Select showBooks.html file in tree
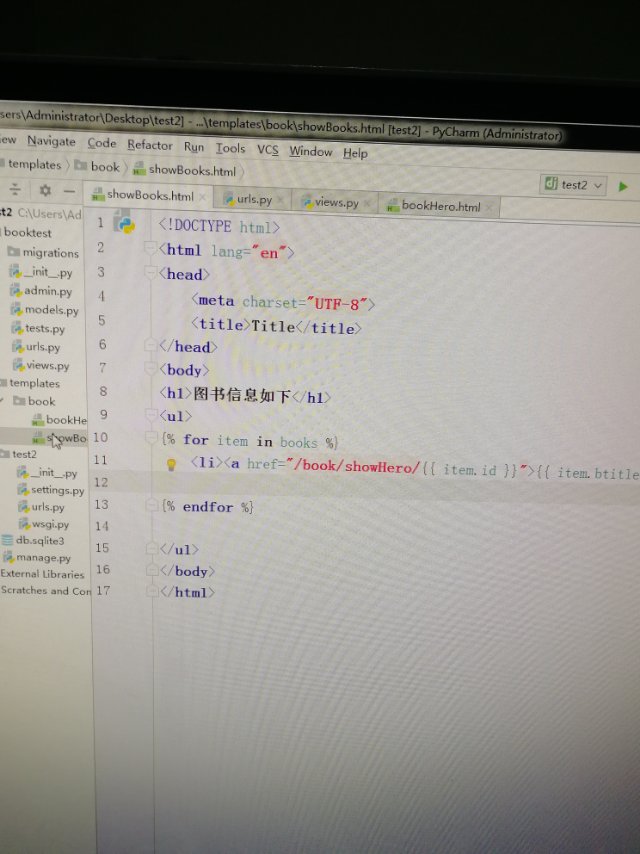640x854 pixels. click(x=59, y=438)
